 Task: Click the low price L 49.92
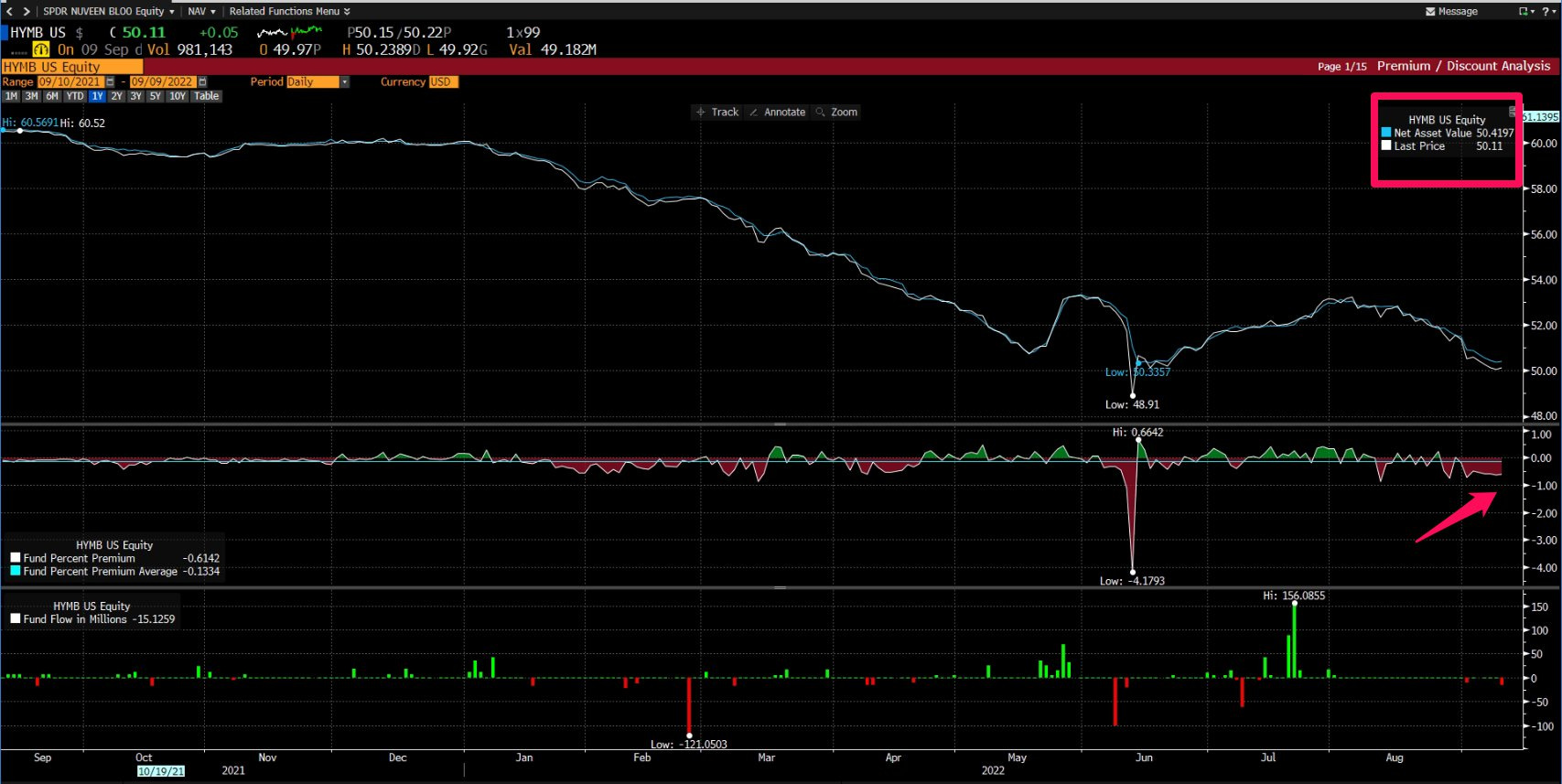[457, 49]
